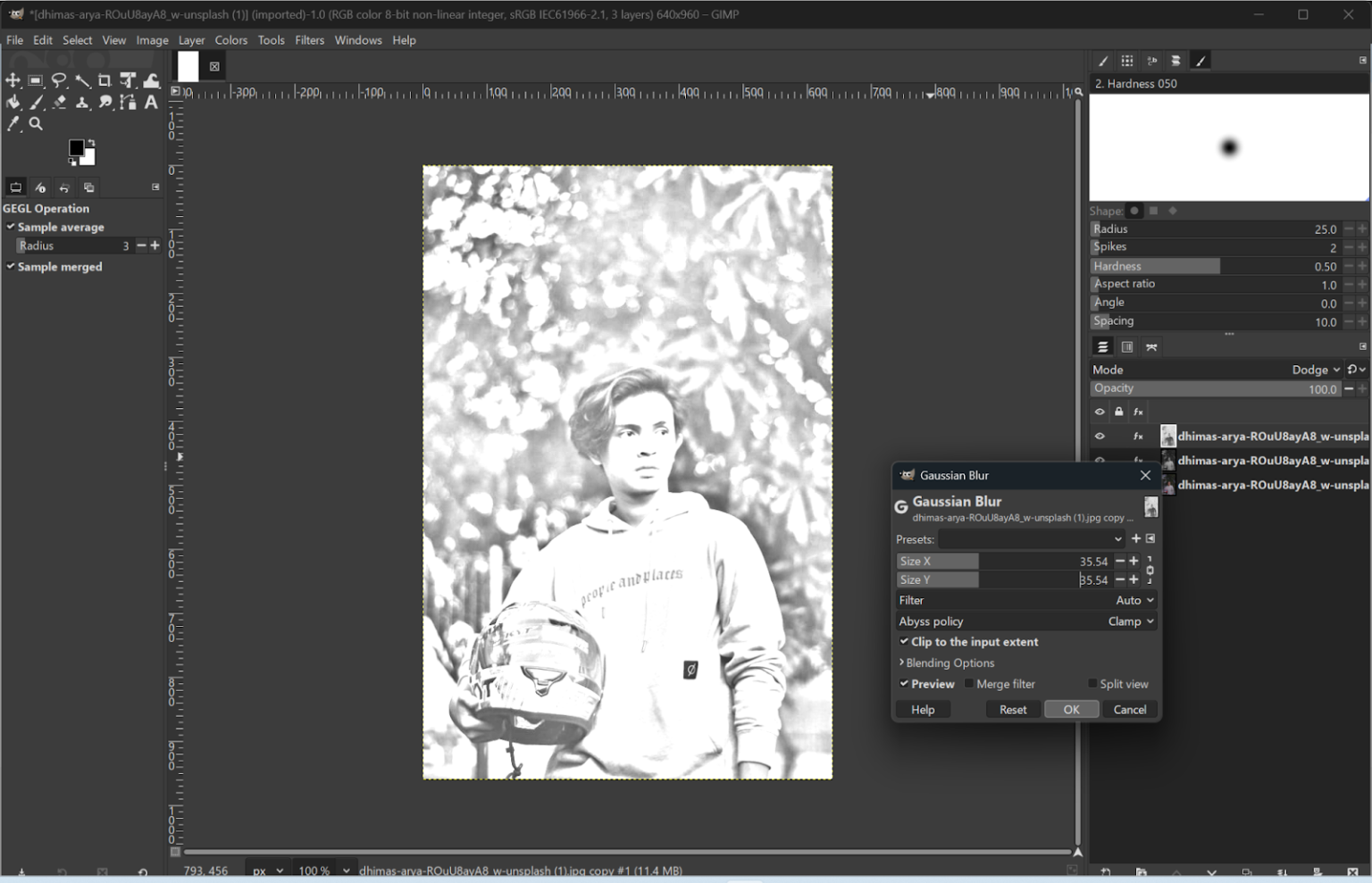The height and width of the screenshot is (883, 1372).
Task: Pick the Text tool
Action: pos(151,103)
